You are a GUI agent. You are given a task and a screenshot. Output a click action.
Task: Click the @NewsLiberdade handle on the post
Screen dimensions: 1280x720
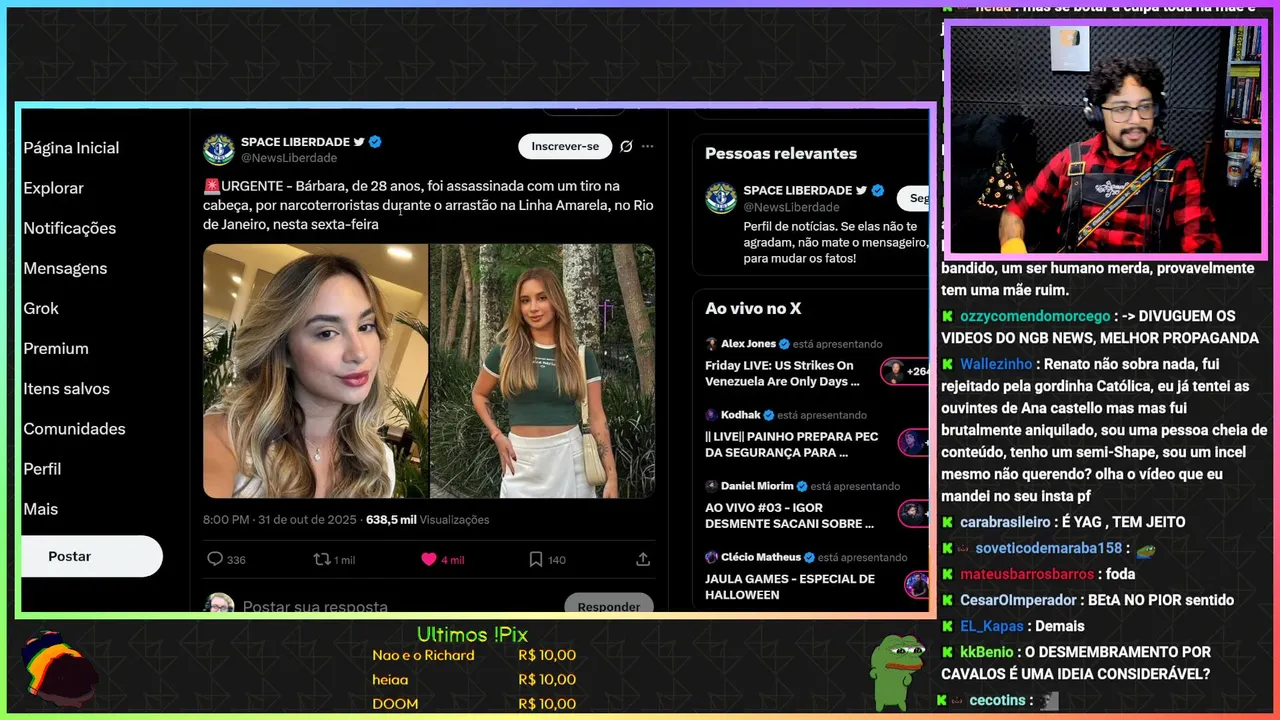coord(289,158)
